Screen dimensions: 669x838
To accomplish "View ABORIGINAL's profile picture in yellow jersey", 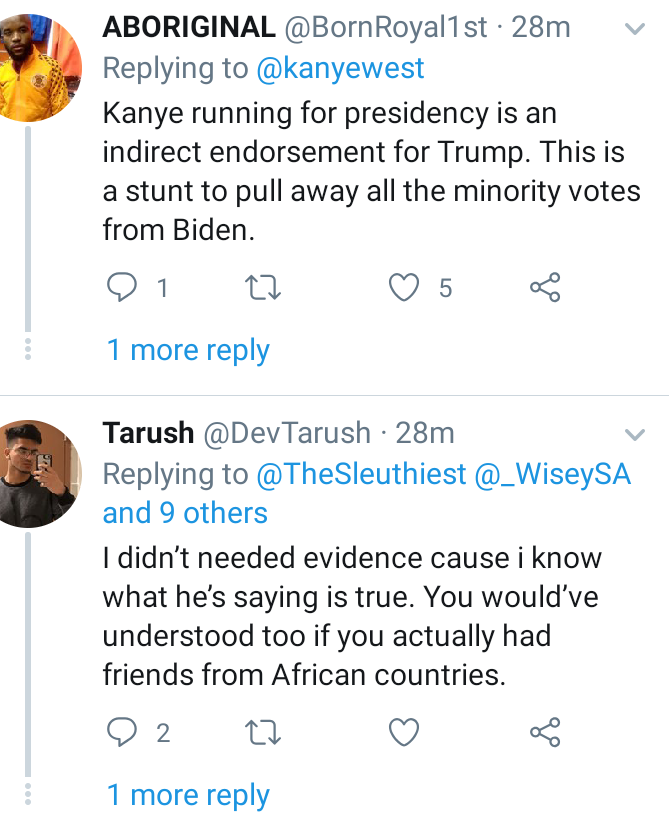I will (38, 67).
